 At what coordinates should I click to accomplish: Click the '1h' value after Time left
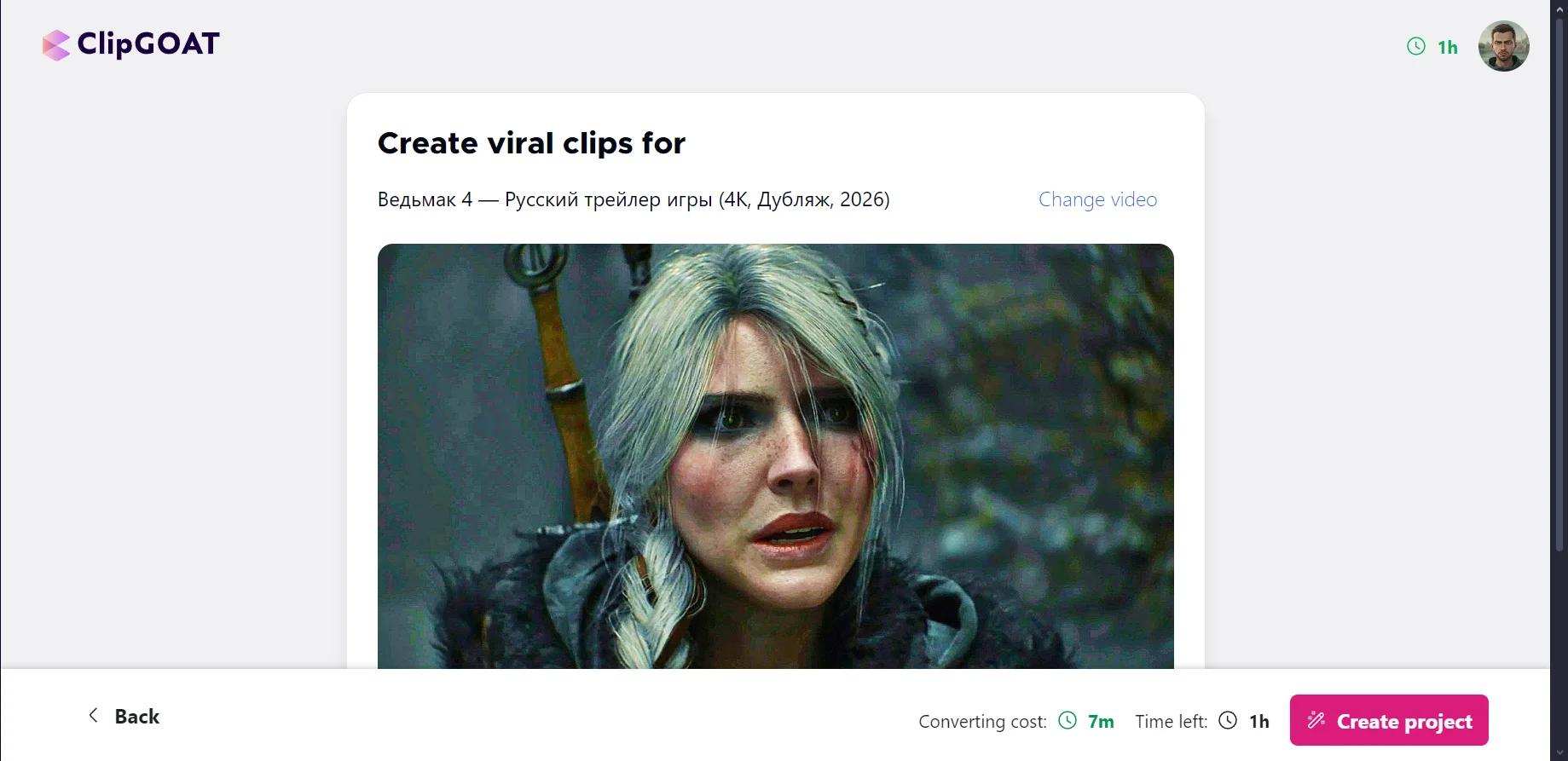[1259, 722]
